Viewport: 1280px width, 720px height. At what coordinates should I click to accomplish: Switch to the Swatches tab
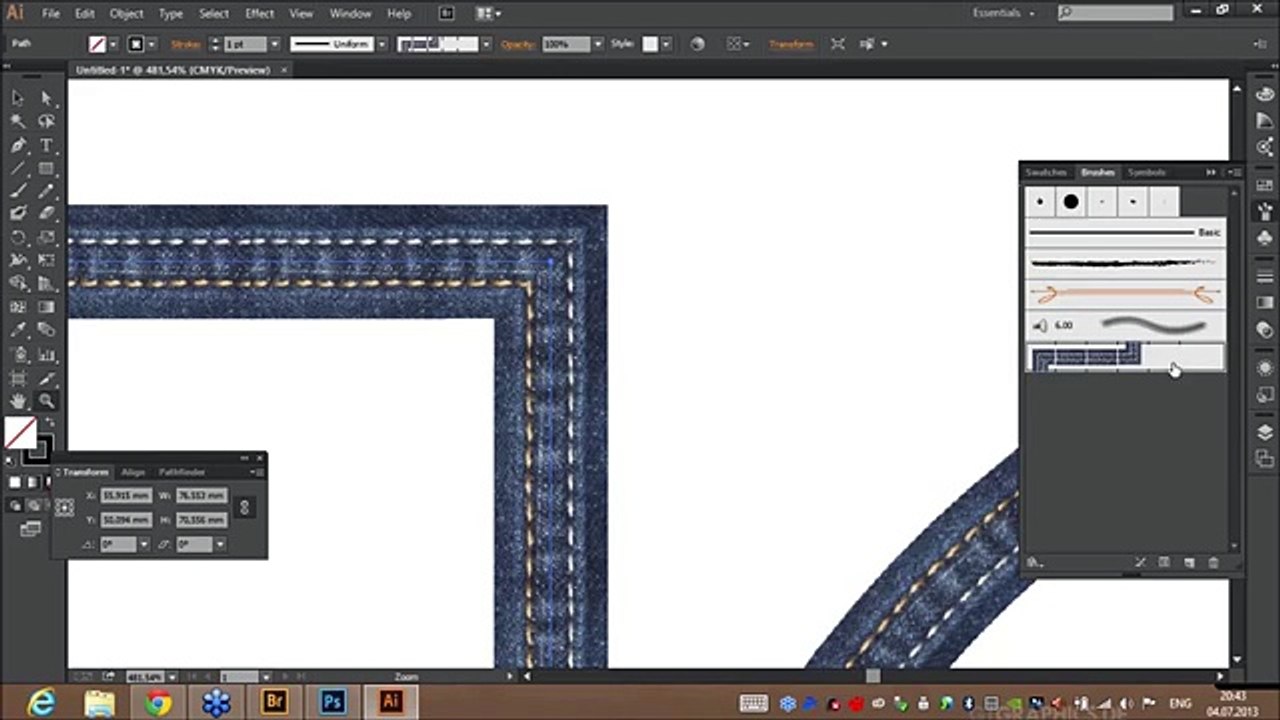point(1046,172)
